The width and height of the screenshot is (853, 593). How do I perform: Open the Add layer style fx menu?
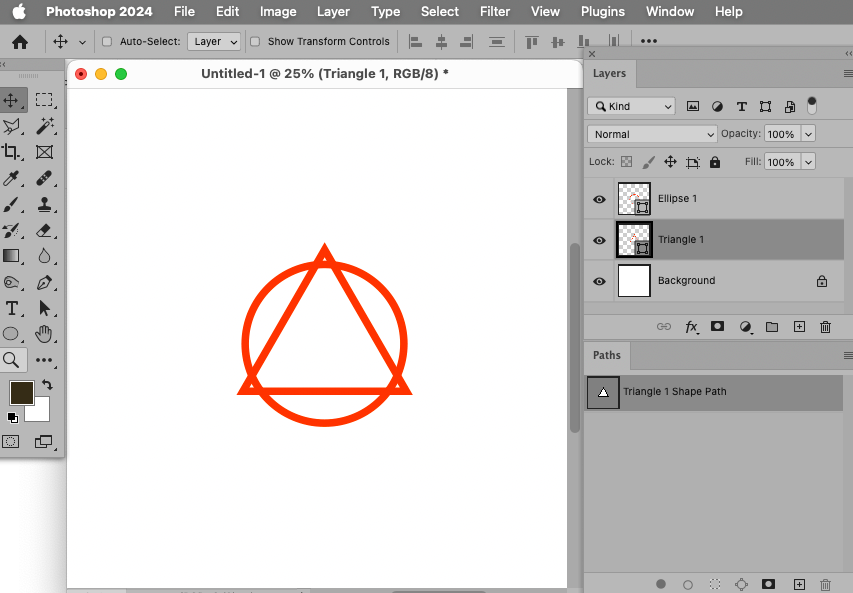[692, 327]
